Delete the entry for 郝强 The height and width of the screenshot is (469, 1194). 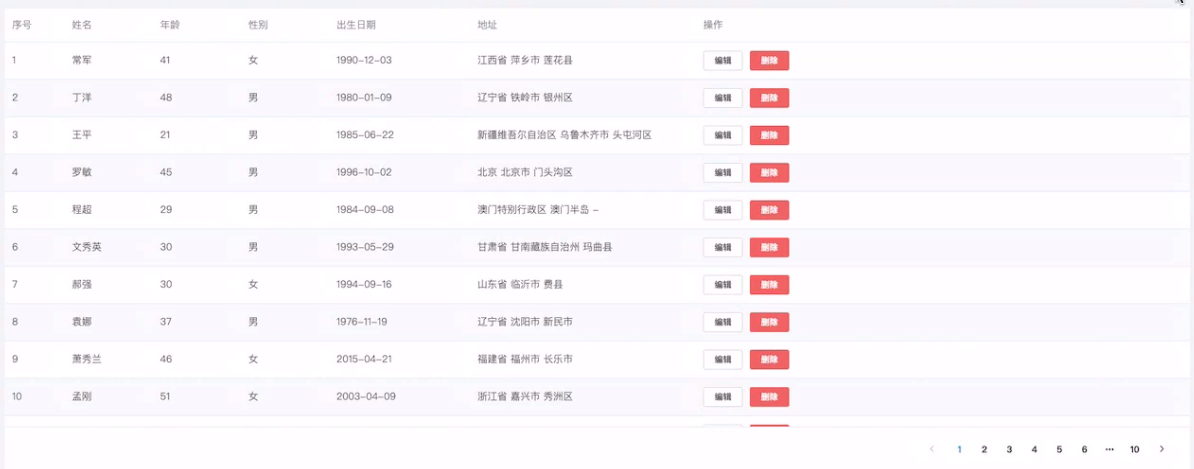tap(769, 285)
